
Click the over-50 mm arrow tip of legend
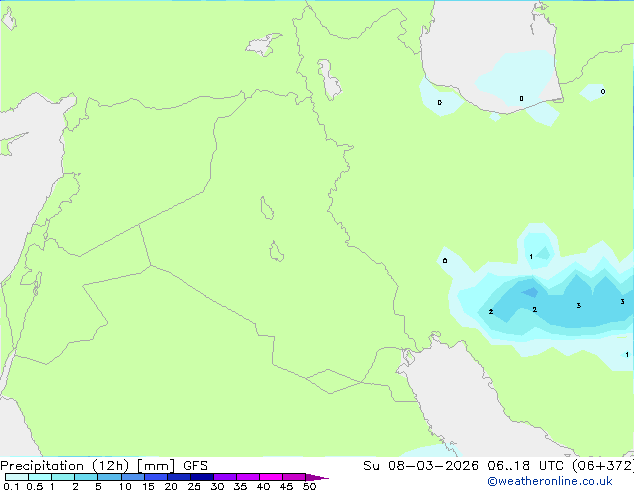pyautogui.click(x=317, y=477)
